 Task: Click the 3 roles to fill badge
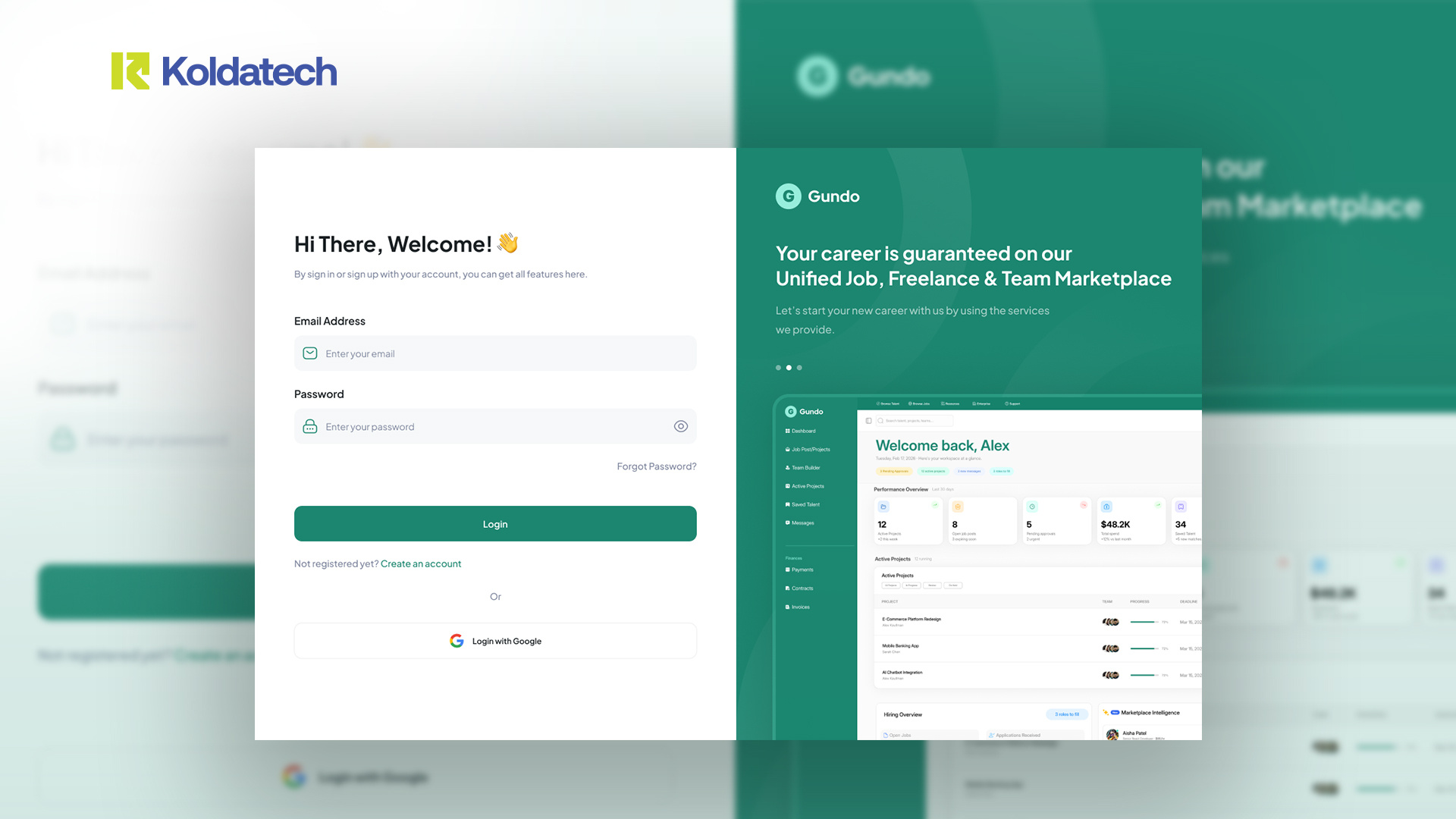coord(1067,714)
